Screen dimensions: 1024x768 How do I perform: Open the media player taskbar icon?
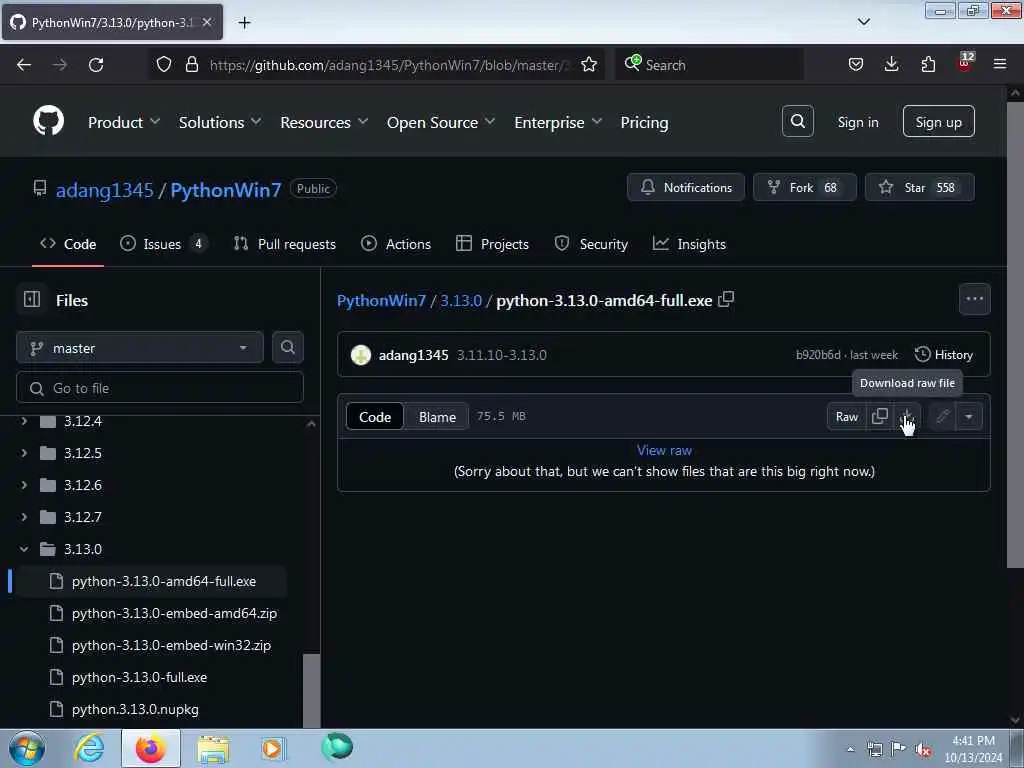[x=272, y=748]
